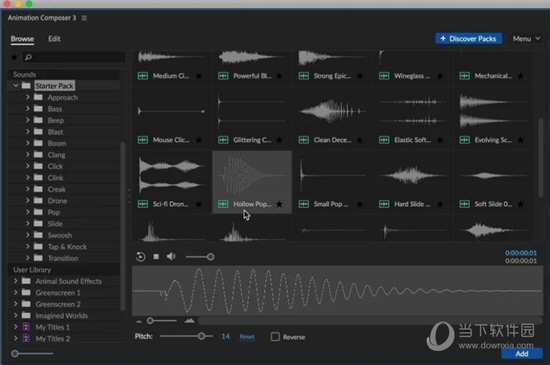This screenshot has width=550, height=365.
Task: Click the Glittering C... audio icon
Action: point(223,140)
